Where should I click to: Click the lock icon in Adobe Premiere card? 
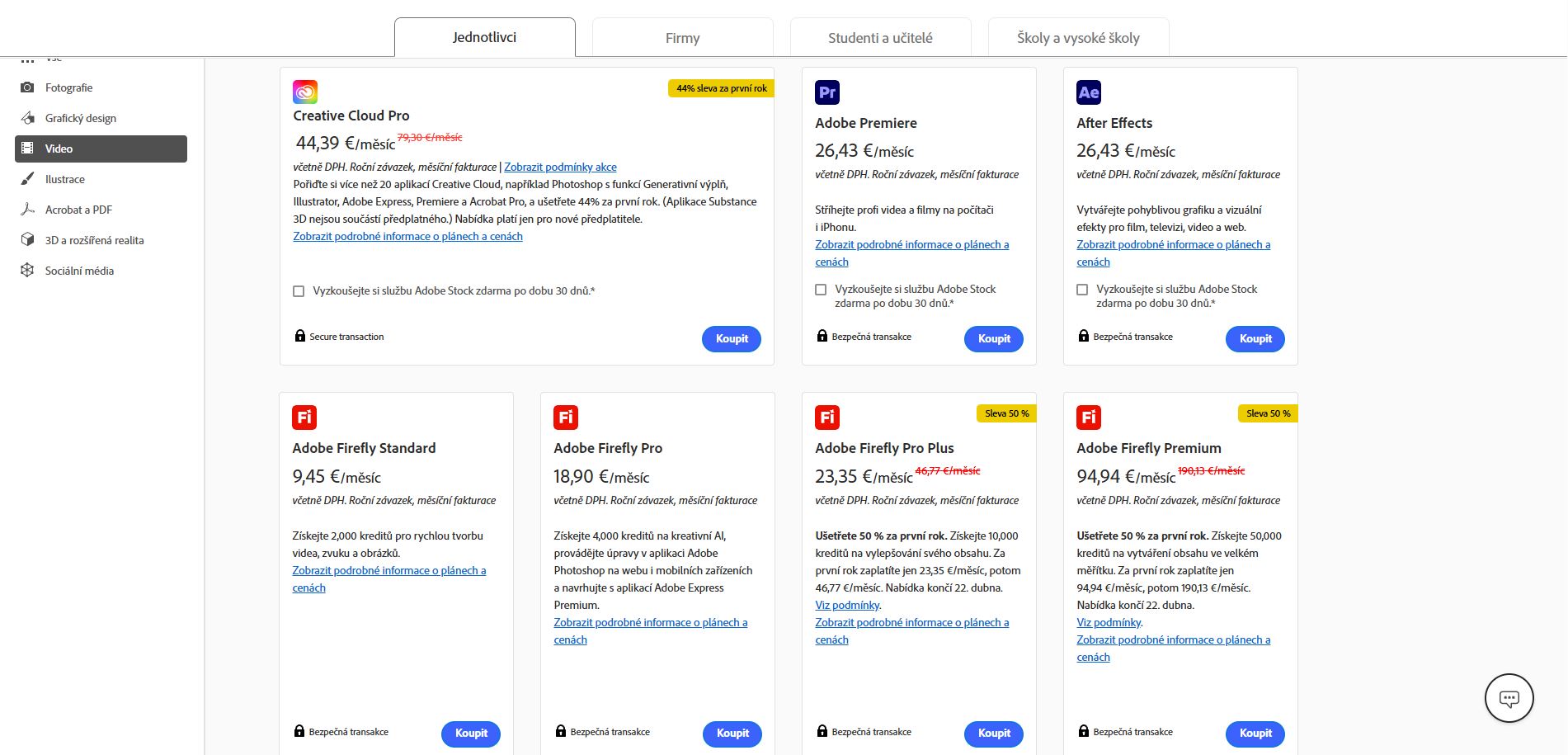(x=822, y=336)
